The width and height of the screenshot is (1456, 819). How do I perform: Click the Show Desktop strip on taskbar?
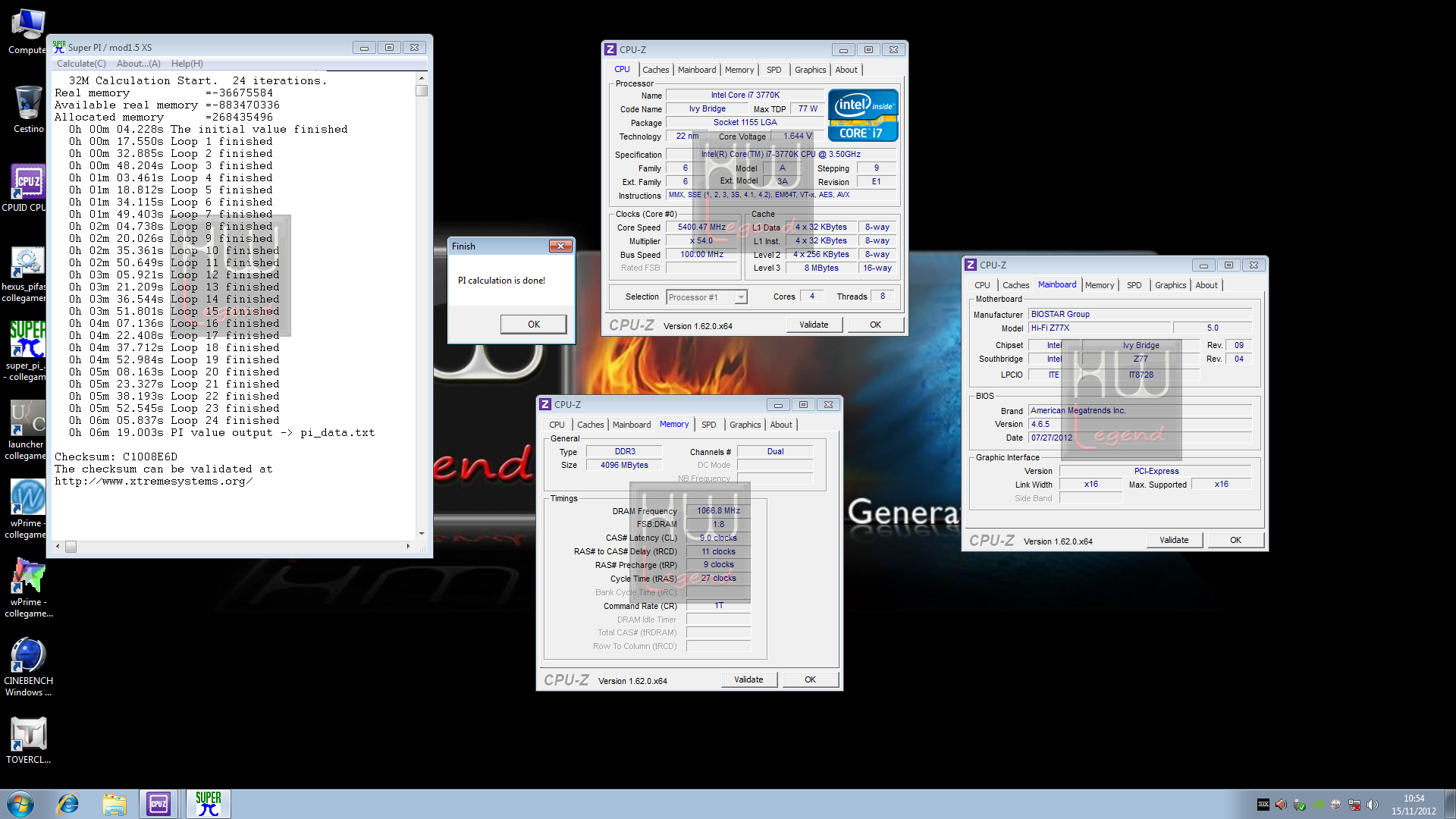pyautogui.click(x=1450, y=804)
